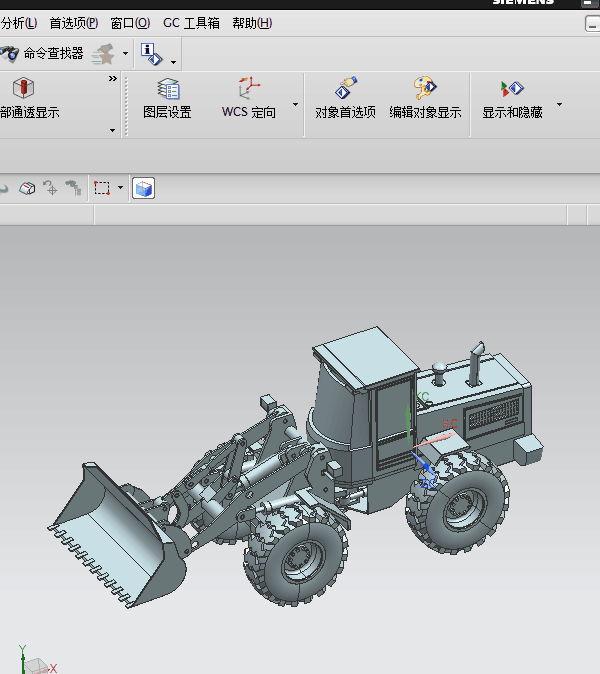The width and height of the screenshot is (600, 674).
Task: Open the 帮助(H) menu
Action: (252, 23)
